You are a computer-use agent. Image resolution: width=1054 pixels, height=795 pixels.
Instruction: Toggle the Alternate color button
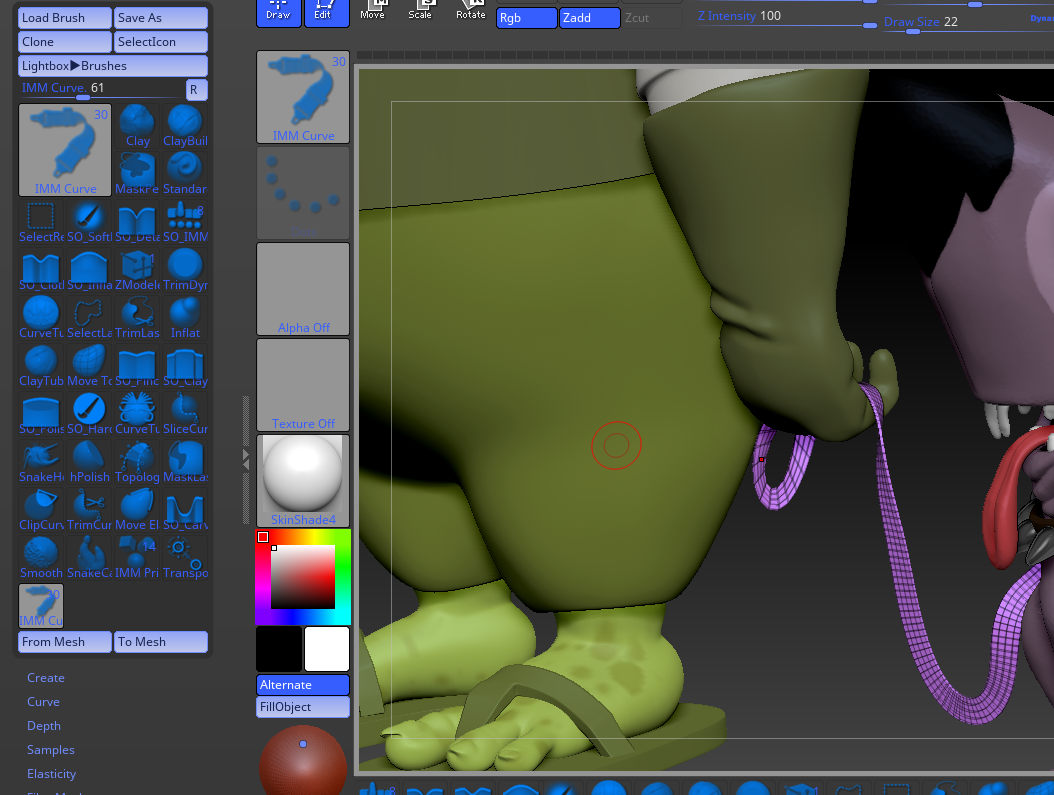pos(302,685)
